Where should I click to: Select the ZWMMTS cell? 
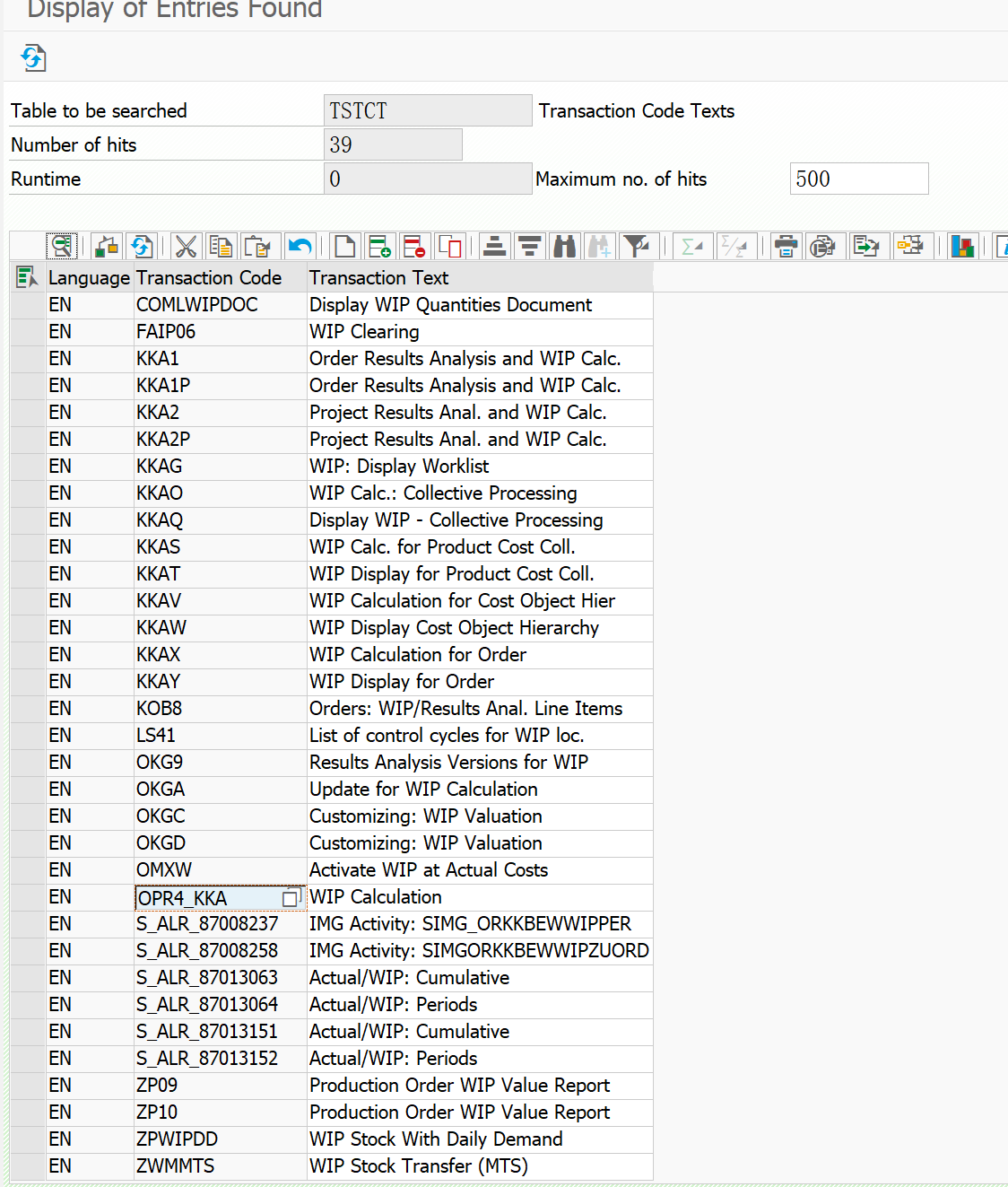point(221,1166)
